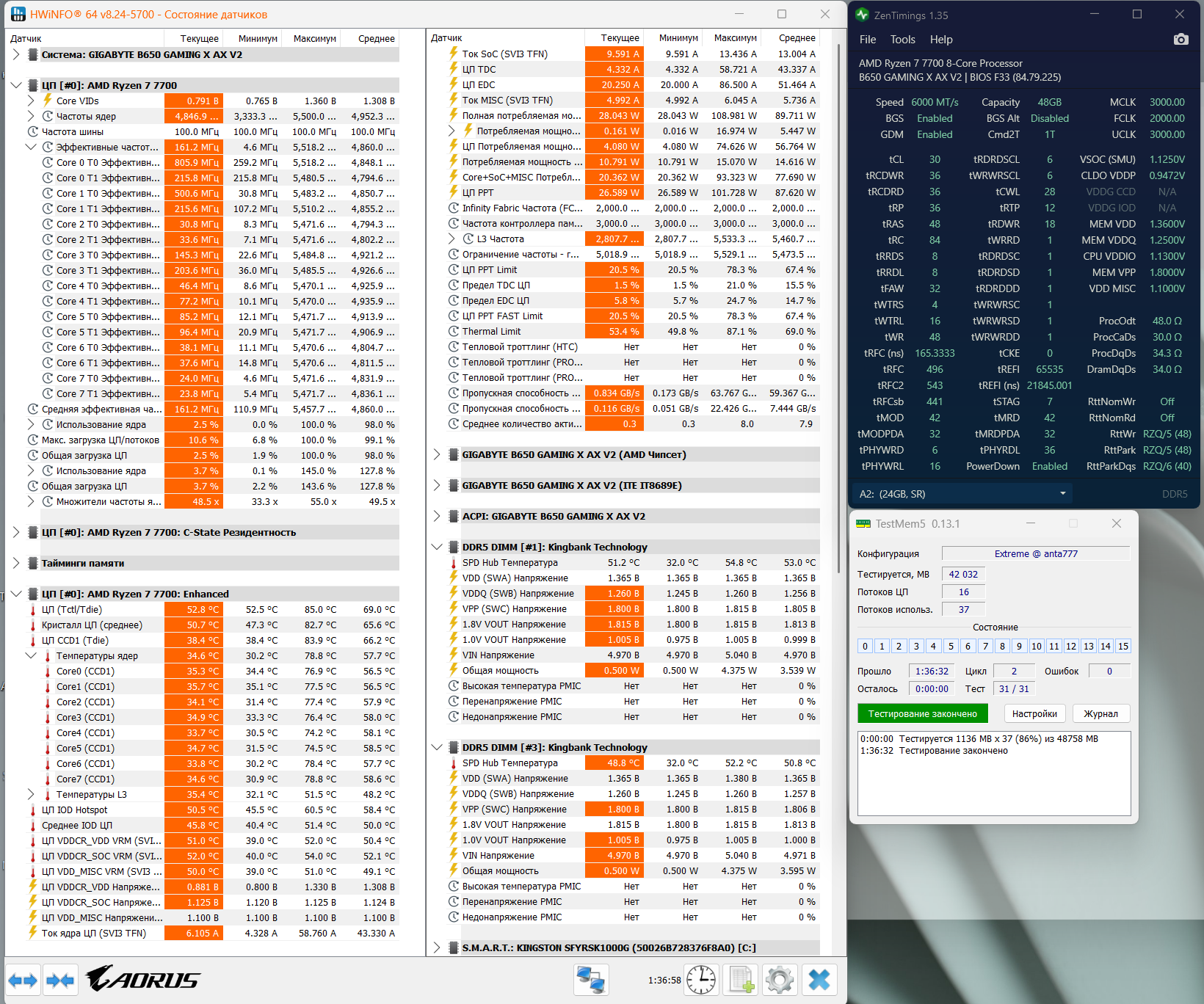Start logging with the sheet-plus icon

pos(741,980)
